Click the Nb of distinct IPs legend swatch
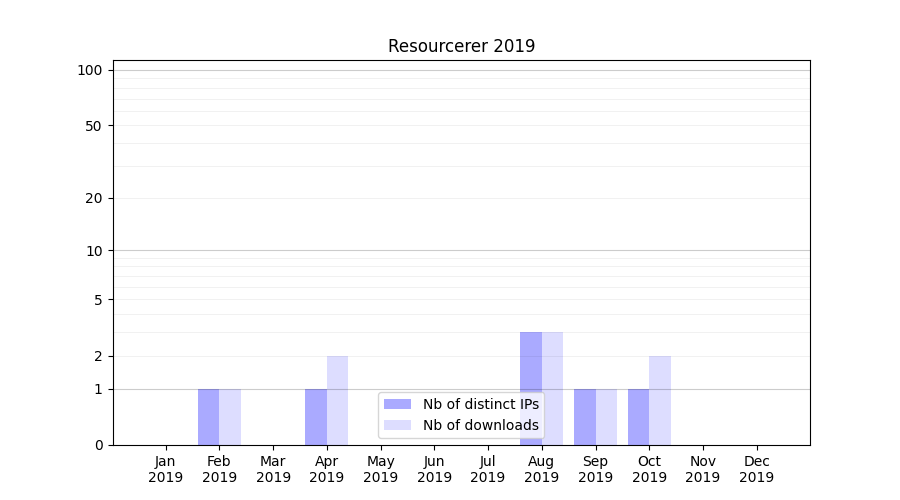This screenshot has width=900, height=500. coord(397,404)
